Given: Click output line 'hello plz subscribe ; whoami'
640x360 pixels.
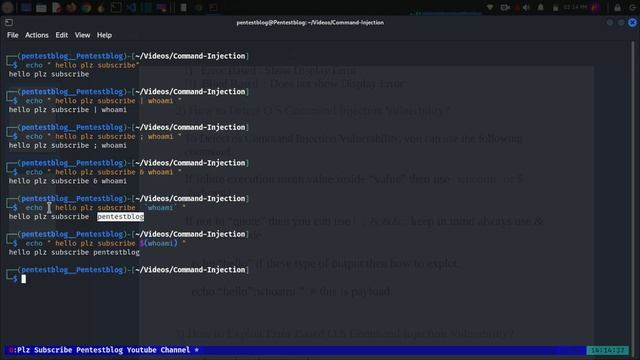Looking at the screenshot, I should (x=68, y=145).
